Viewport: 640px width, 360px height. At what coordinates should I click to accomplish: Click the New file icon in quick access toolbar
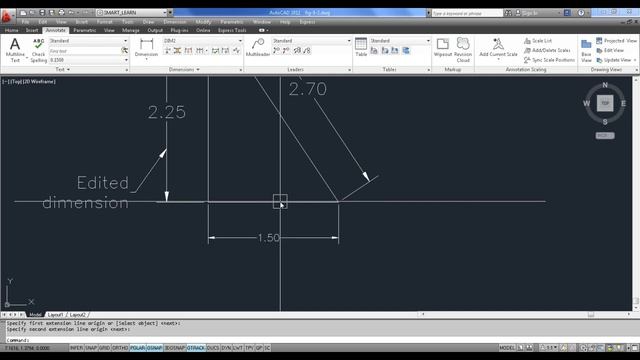pyautogui.click(x=23, y=13)
